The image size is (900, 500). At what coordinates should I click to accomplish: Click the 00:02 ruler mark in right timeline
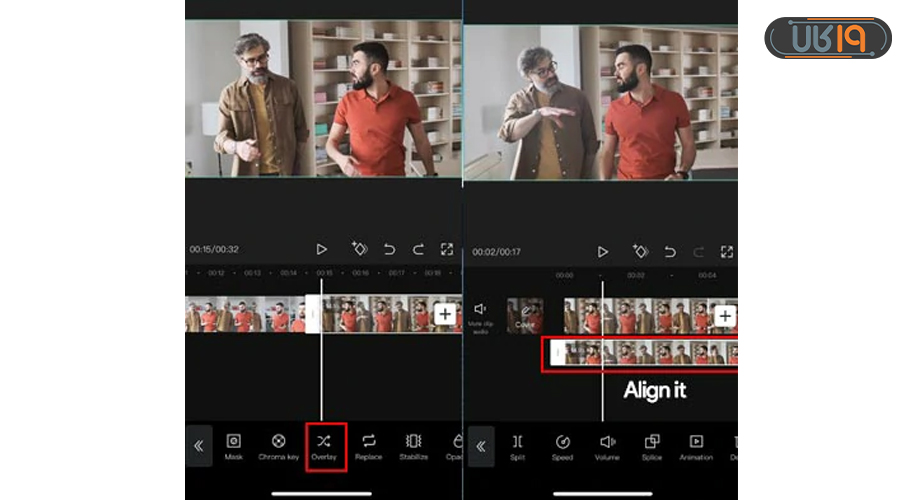pos(635,276)
